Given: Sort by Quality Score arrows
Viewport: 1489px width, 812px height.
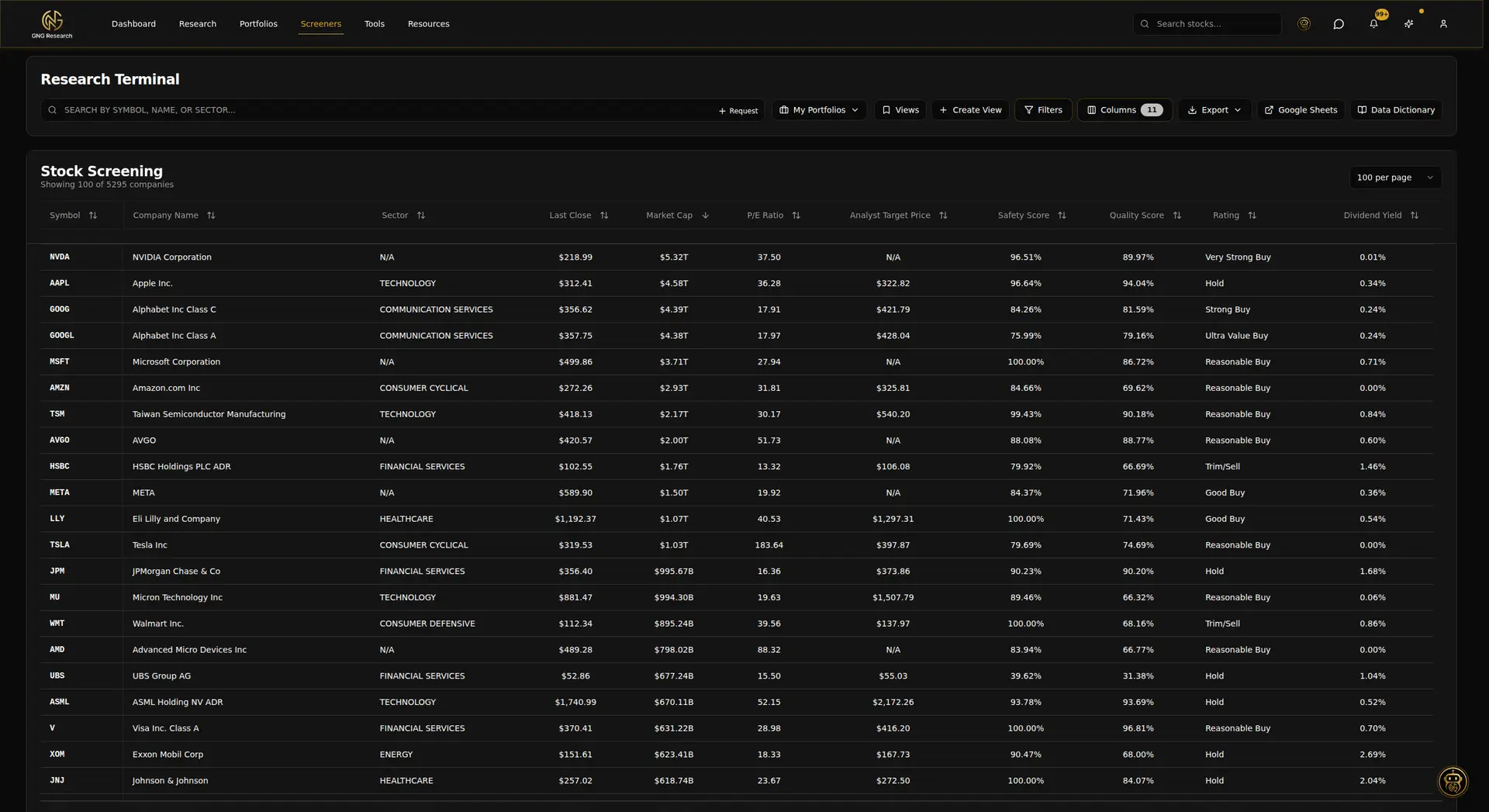Looking at the screenshot, I should click(x=1176, y=216).
